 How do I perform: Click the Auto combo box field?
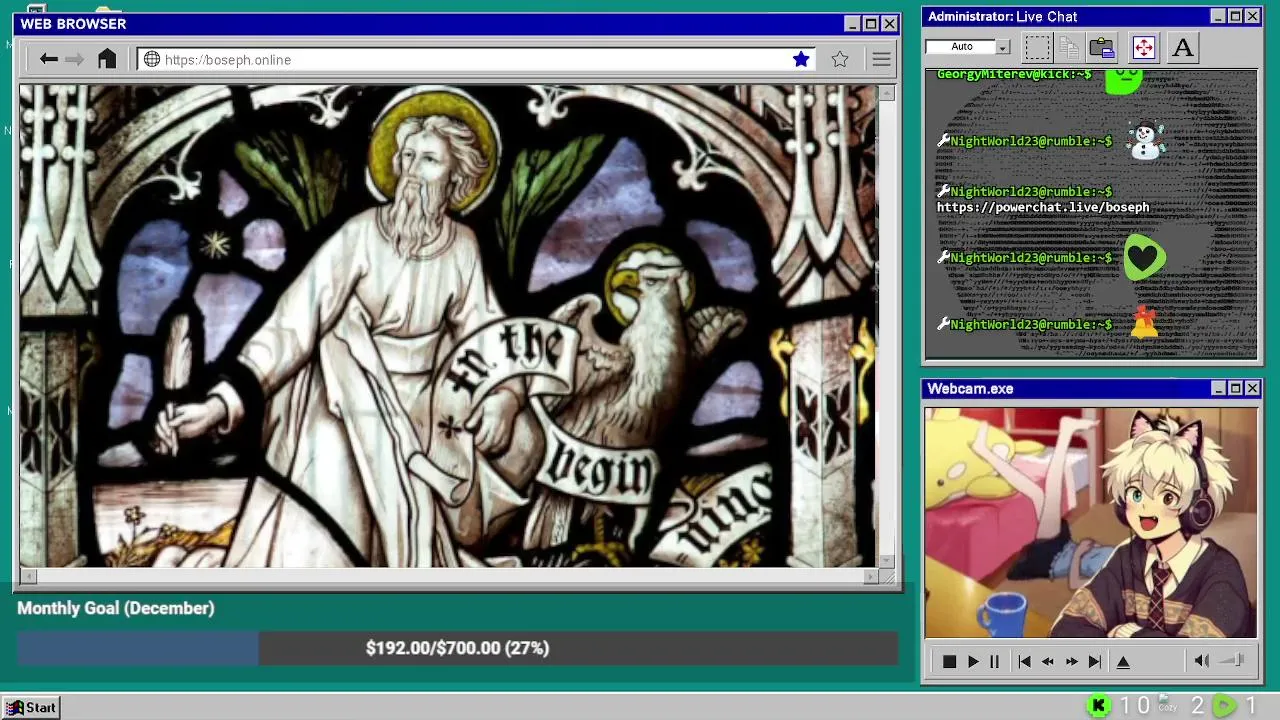(968, 47)
